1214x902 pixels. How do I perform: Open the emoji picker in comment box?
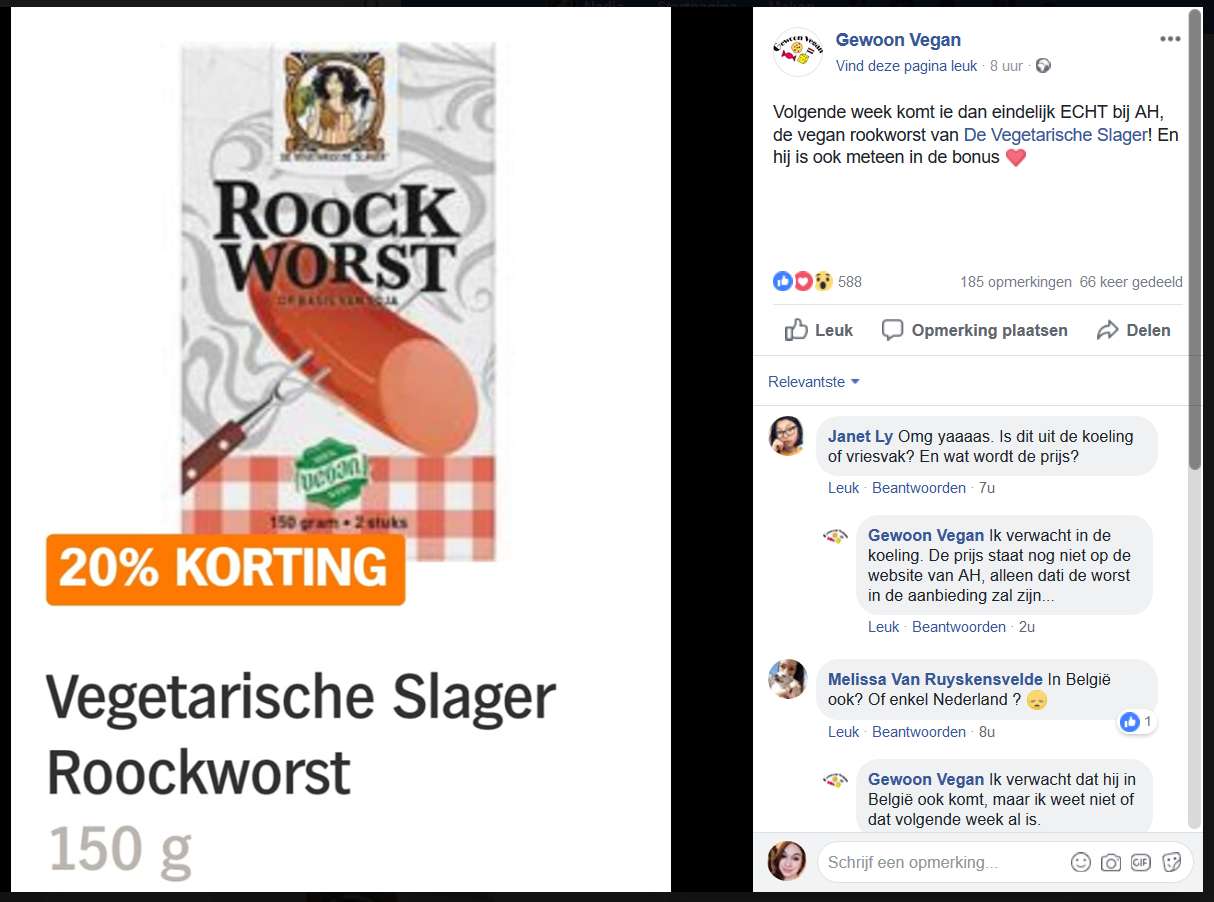click(x=1081, y=862)
